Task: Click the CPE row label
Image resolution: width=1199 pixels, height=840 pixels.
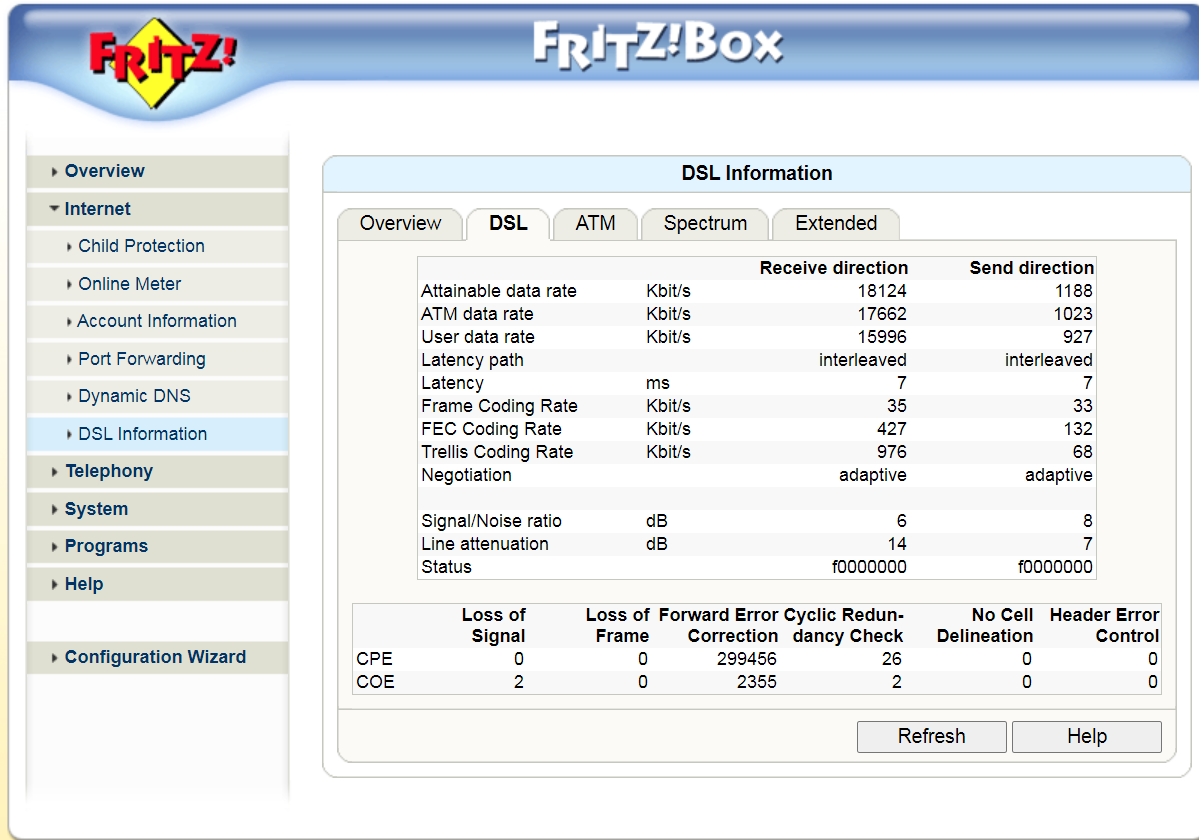Action: coord(375,659)
